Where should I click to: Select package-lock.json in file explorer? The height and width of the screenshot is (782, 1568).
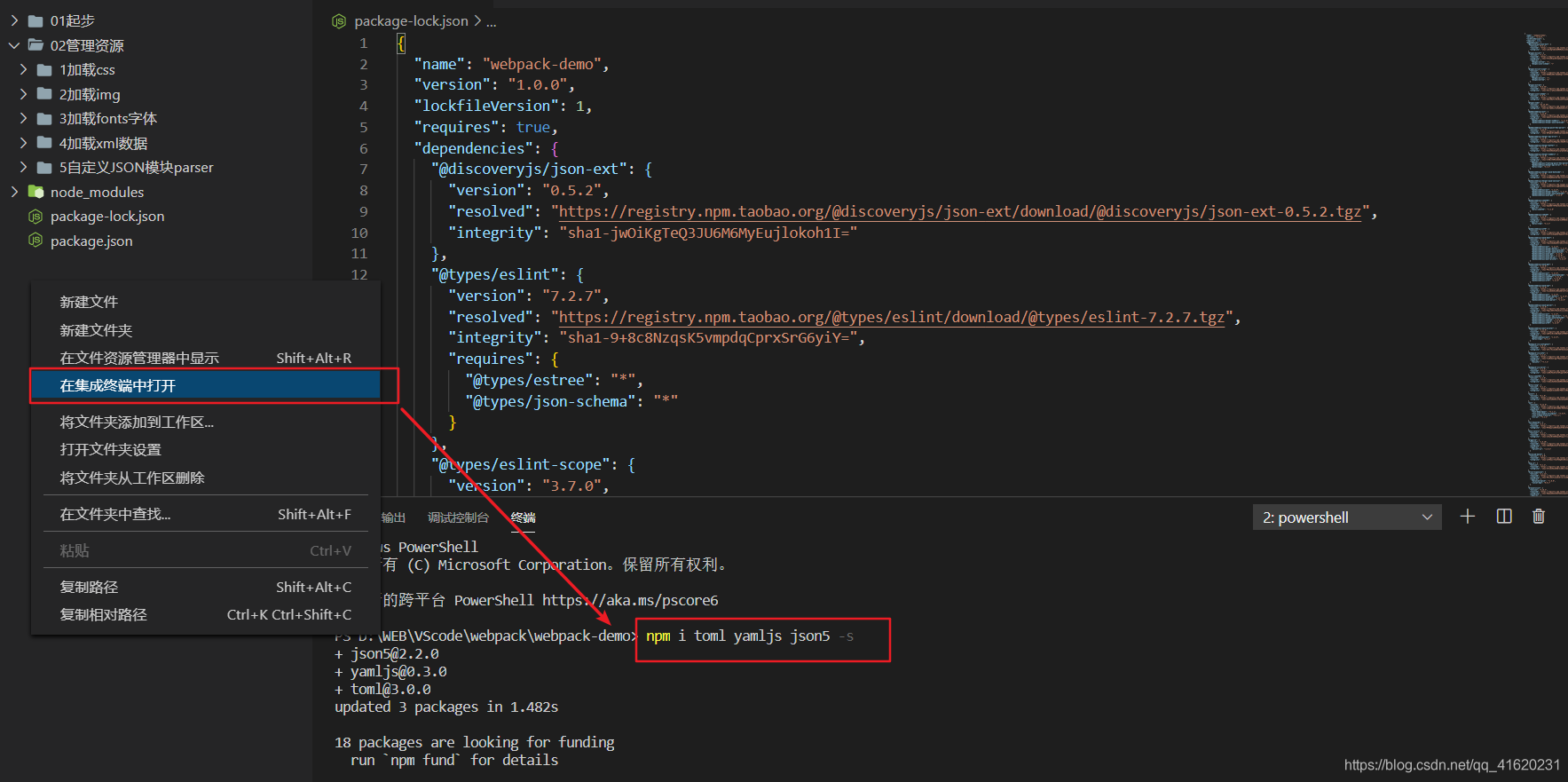click(107, 217)
